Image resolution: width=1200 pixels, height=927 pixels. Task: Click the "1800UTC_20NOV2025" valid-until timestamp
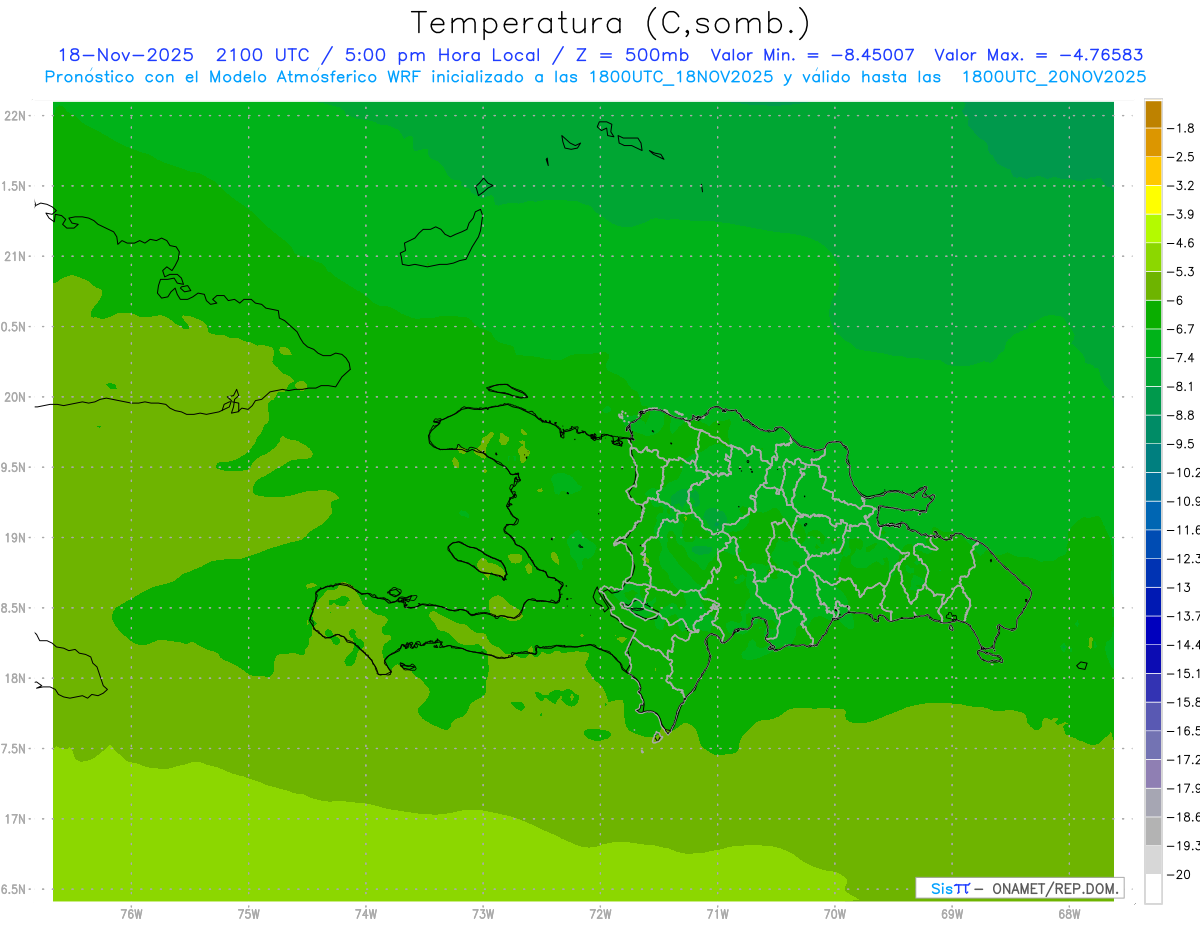[x=1053, y=77]
